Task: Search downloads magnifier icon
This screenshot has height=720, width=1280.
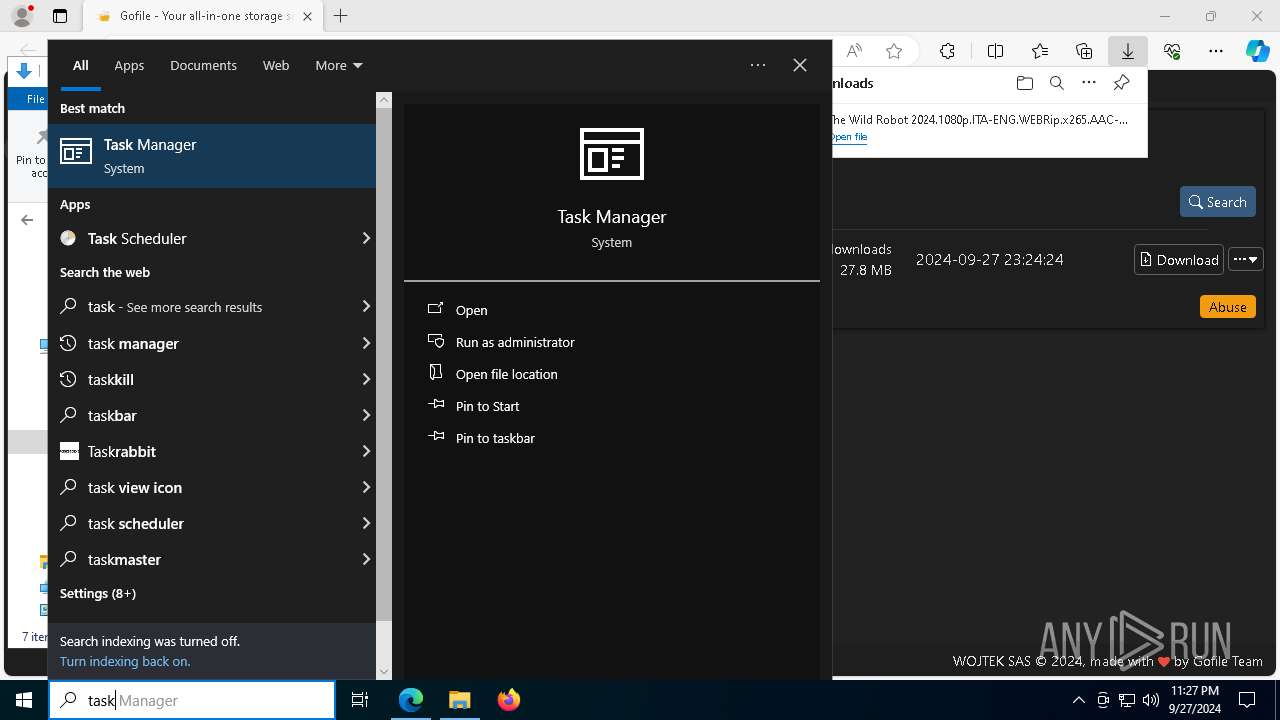Action: 1057,83
